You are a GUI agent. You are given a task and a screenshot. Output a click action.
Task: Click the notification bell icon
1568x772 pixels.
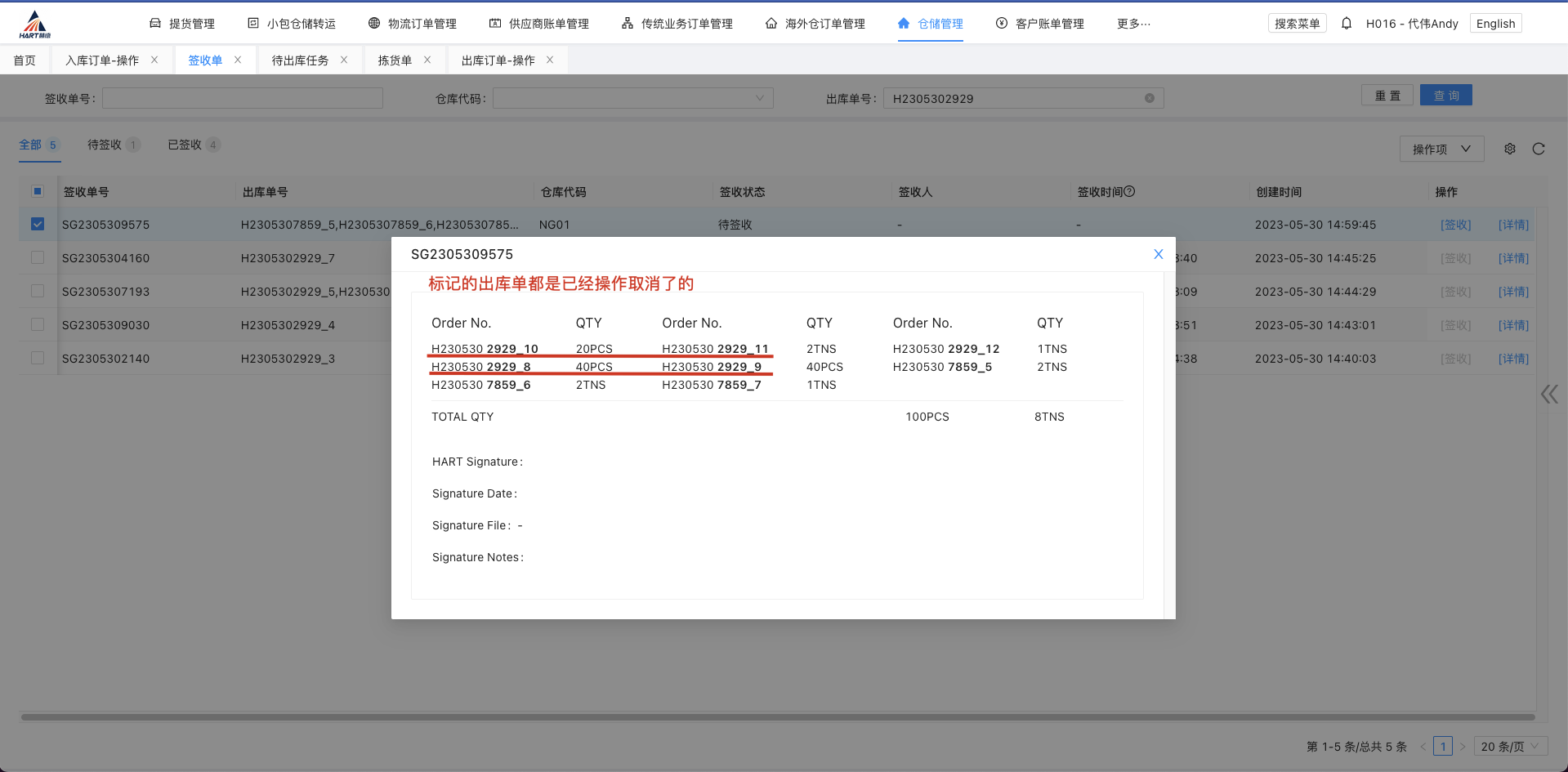(1346, 24)
